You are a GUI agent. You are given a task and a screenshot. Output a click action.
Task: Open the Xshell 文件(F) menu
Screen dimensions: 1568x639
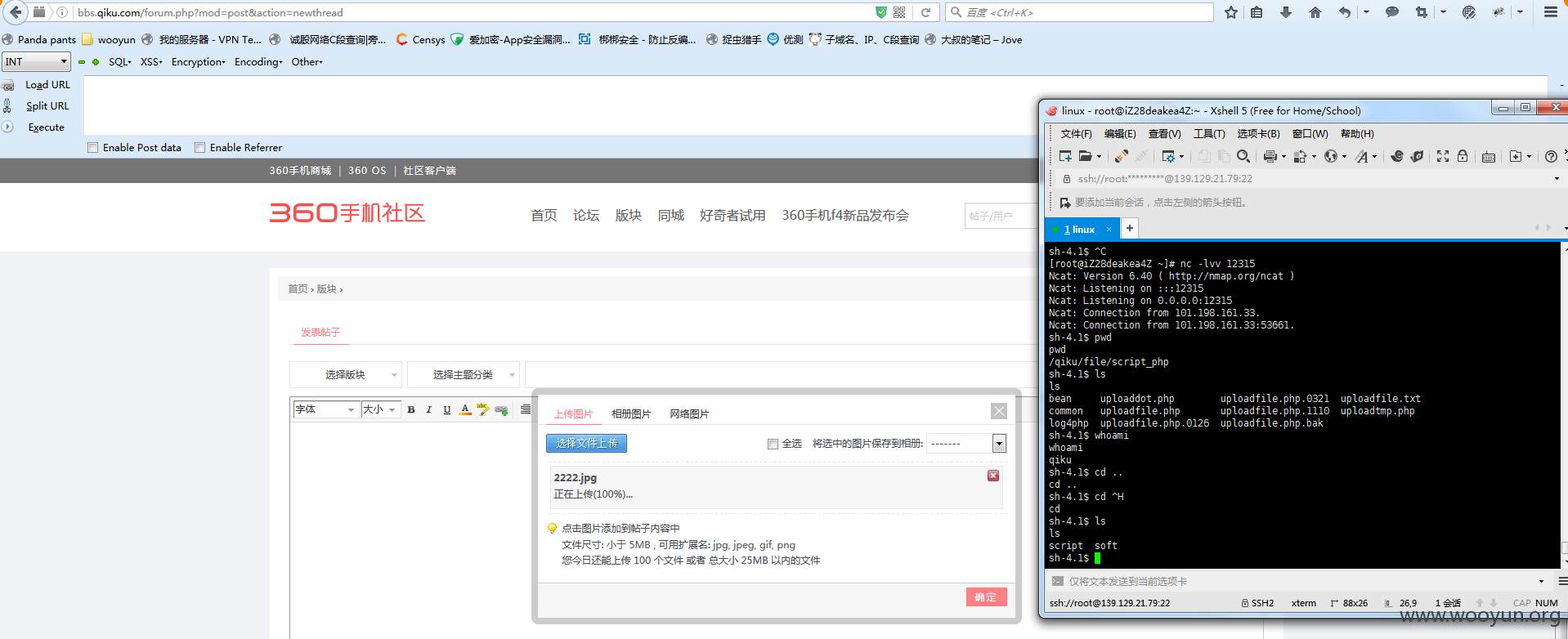(1076, 134)
